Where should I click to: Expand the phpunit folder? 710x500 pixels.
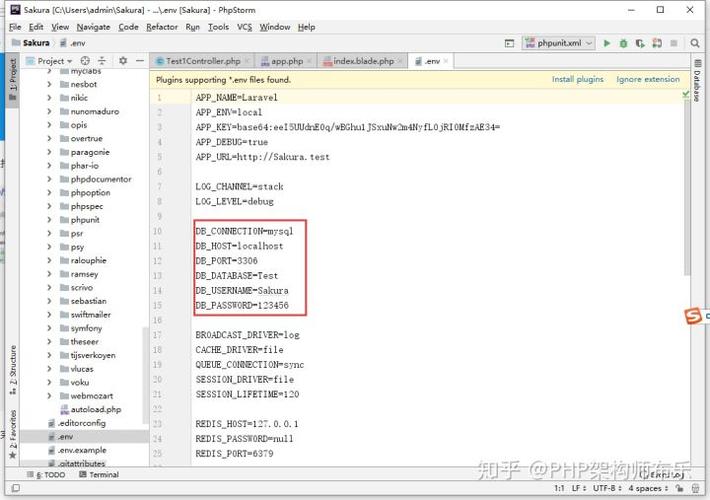click(49, 220)
